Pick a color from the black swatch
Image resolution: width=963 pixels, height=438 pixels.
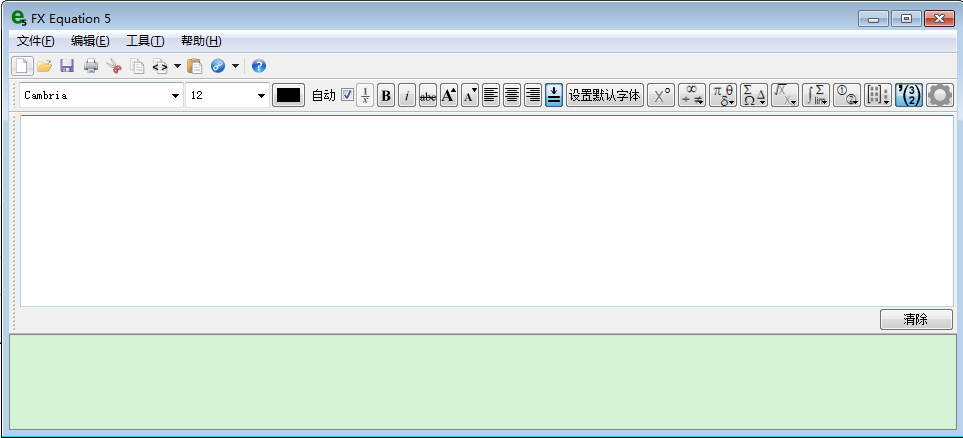click(x=289, y=95)
